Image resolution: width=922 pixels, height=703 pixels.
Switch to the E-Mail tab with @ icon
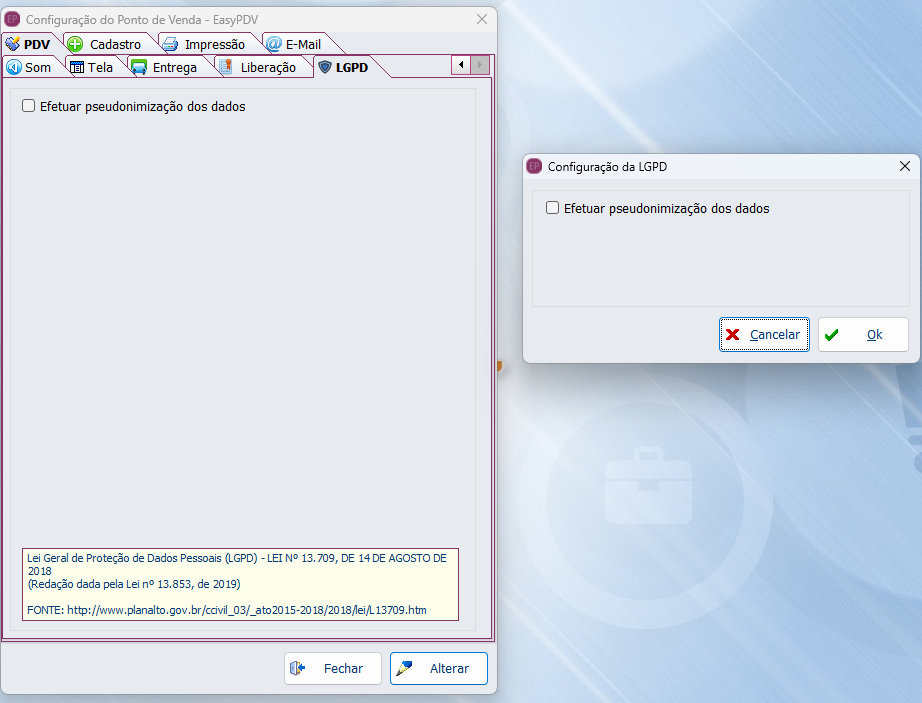click(x=293, y=44)
